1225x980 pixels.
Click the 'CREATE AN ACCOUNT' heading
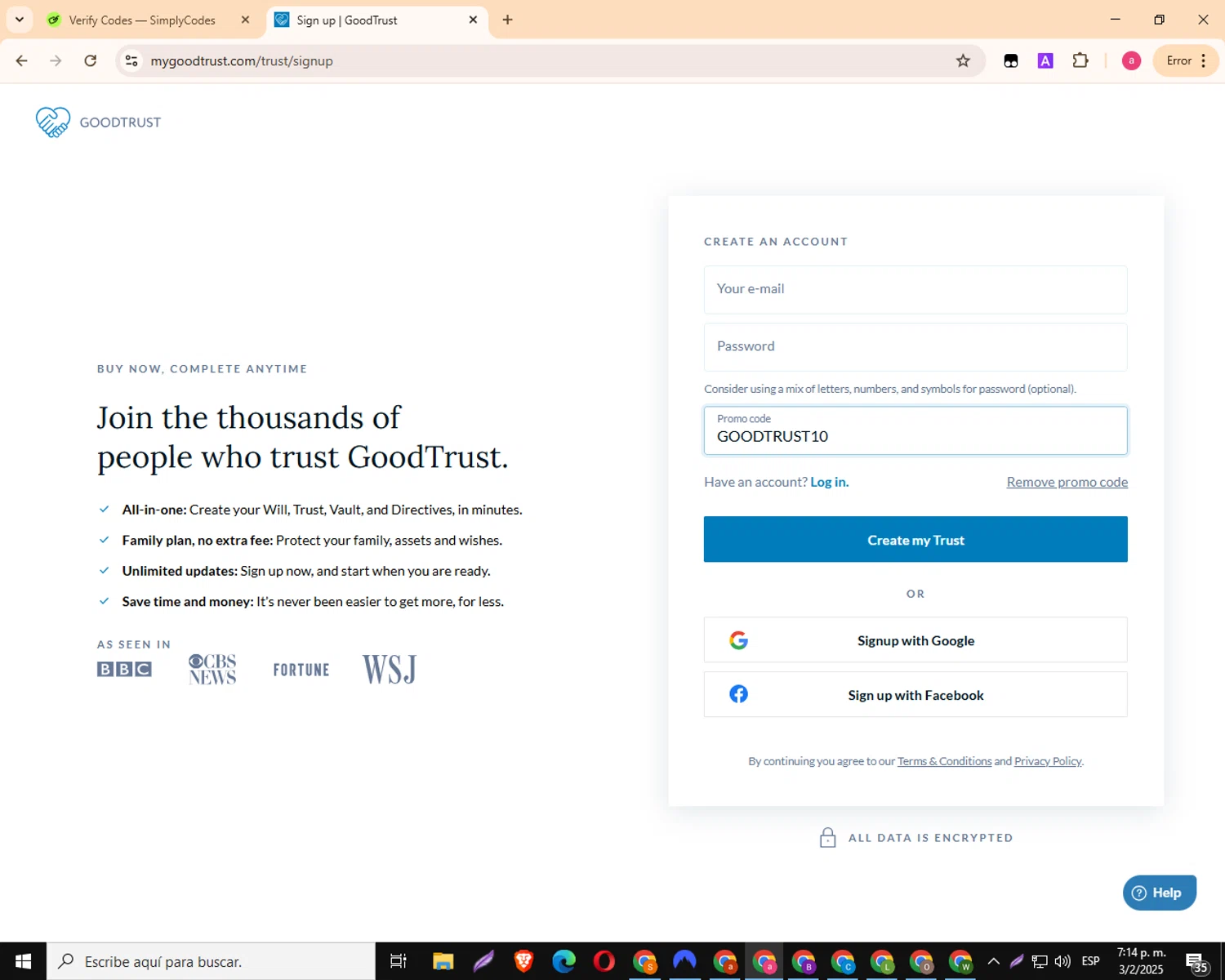tap(776, 242)
